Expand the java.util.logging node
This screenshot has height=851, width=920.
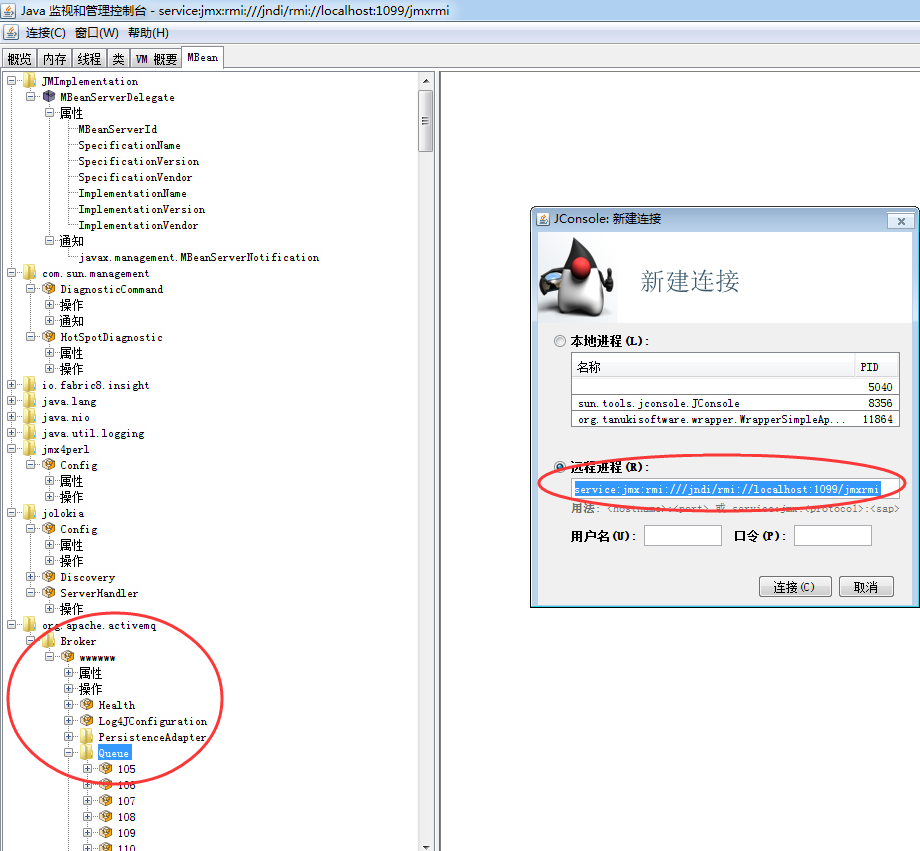point(11,433)
